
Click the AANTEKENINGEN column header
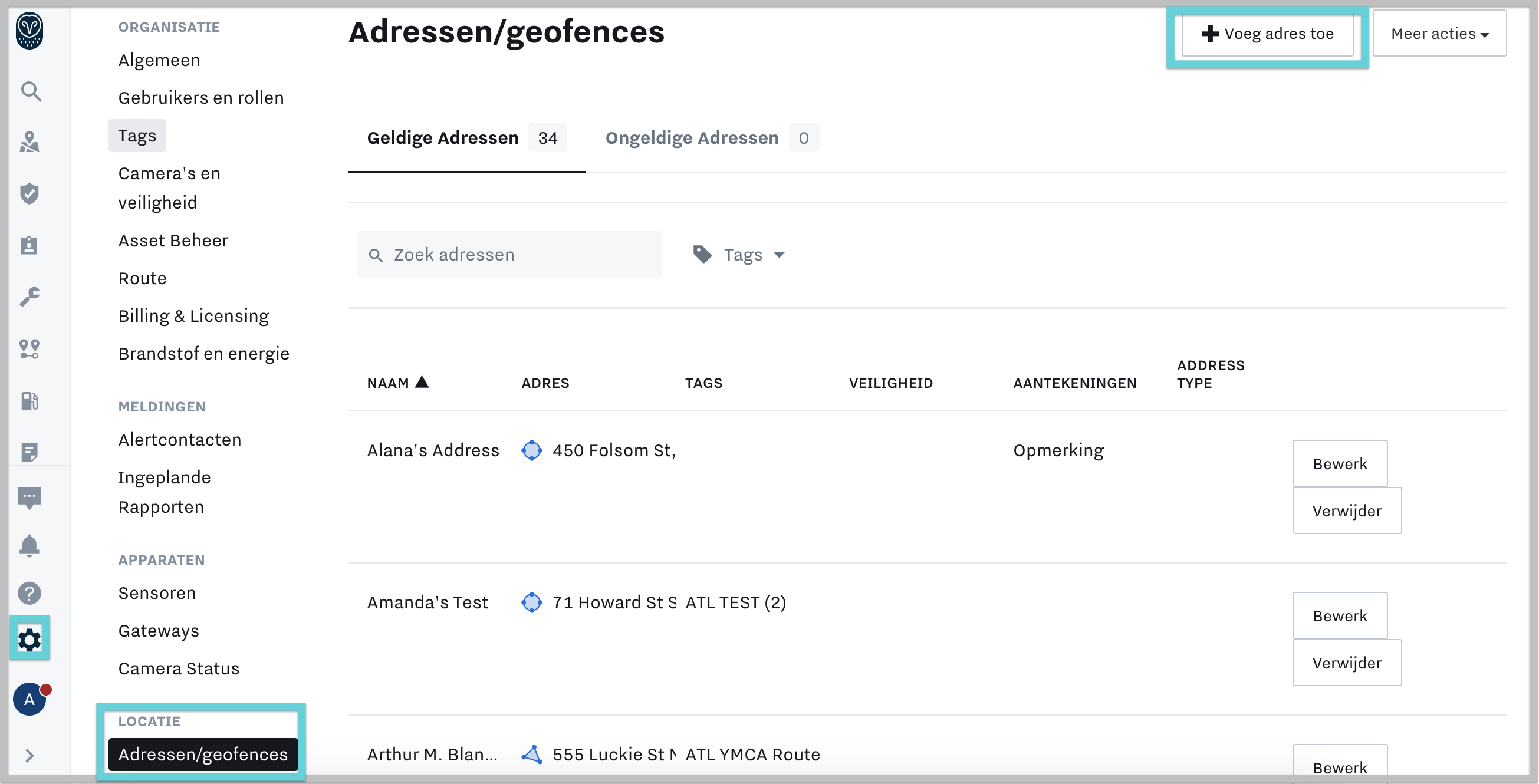coord(1074,383)
